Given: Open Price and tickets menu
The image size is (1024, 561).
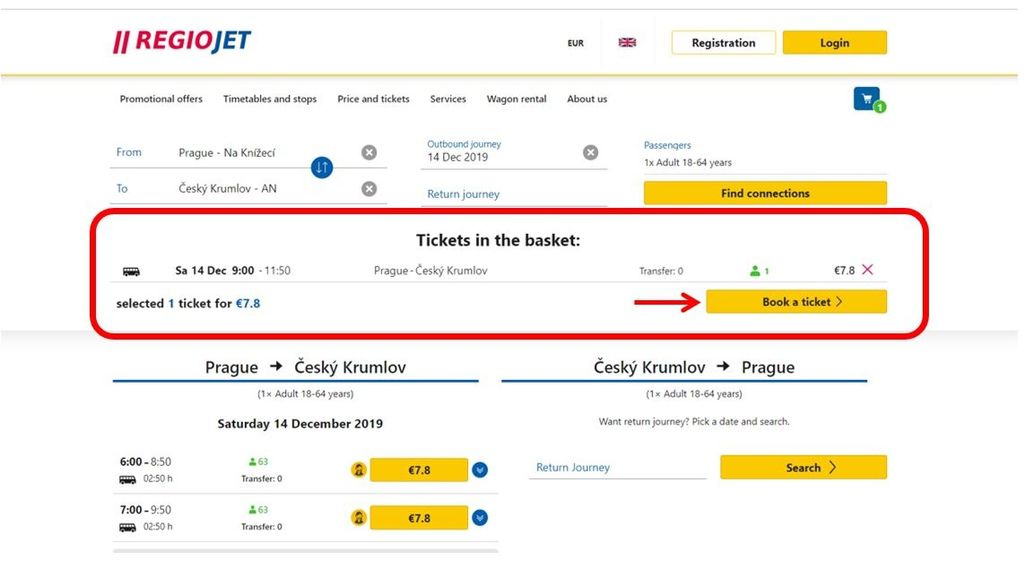Looking at the screenshot, I should tap(374, 99).
